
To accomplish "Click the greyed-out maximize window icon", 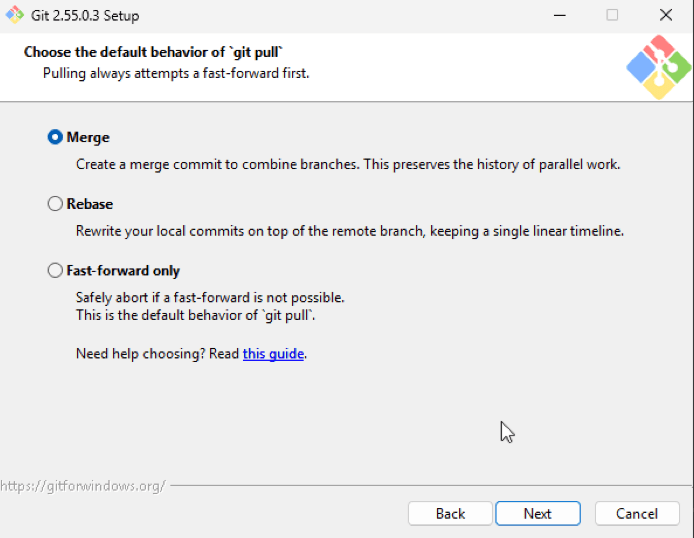I will click(x=613, y=15).
